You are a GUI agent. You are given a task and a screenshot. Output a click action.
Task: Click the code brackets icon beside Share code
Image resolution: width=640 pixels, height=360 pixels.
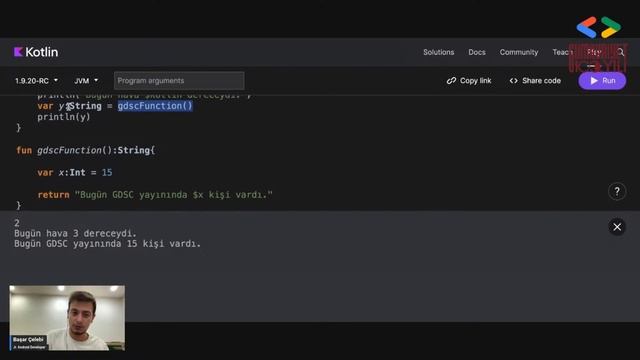click(513, 81)
